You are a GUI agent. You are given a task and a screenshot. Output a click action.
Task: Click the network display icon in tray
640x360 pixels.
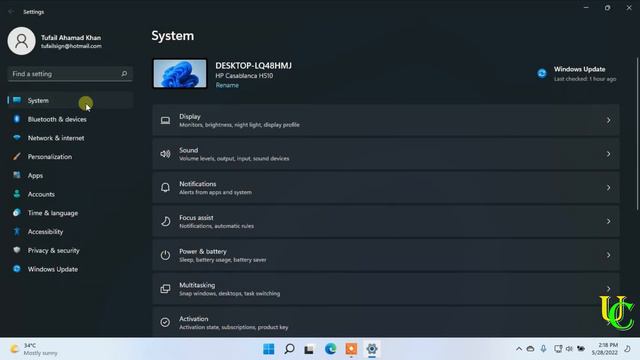[558, 349]
